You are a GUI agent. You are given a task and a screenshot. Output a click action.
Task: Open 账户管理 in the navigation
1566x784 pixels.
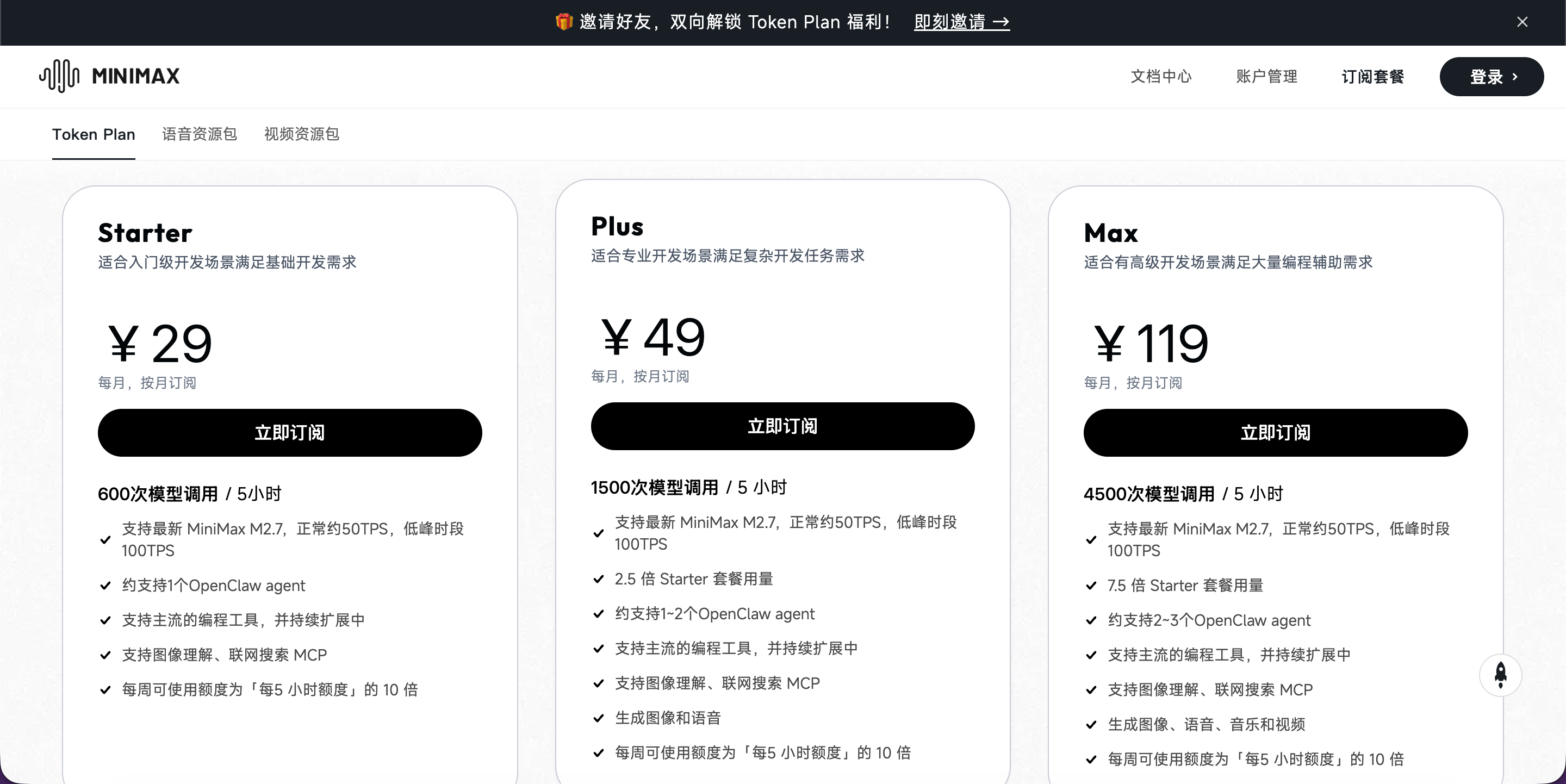pos(1266,77)
